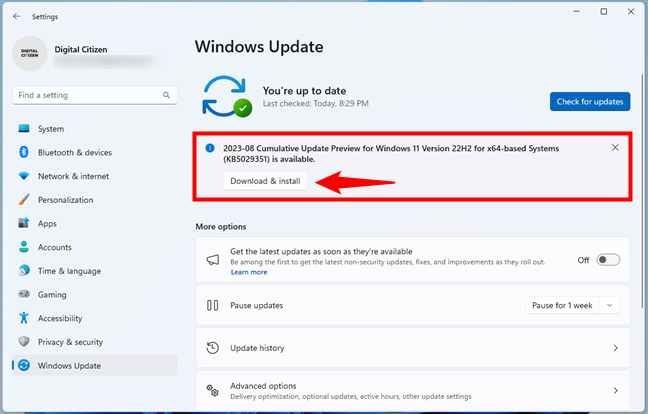Click the vertical scrollbar on the right
This screenshot has height=414, width=648.
tap(642, 190)
